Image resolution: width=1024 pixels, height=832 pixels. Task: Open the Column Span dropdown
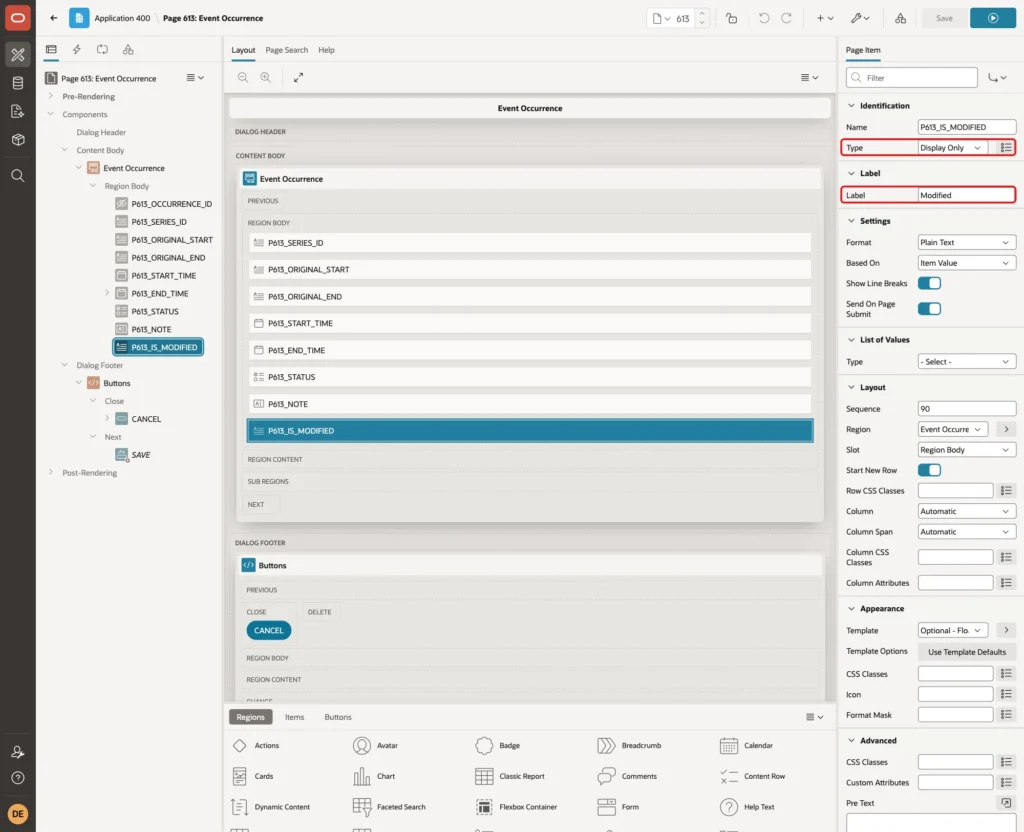point(967,532)
